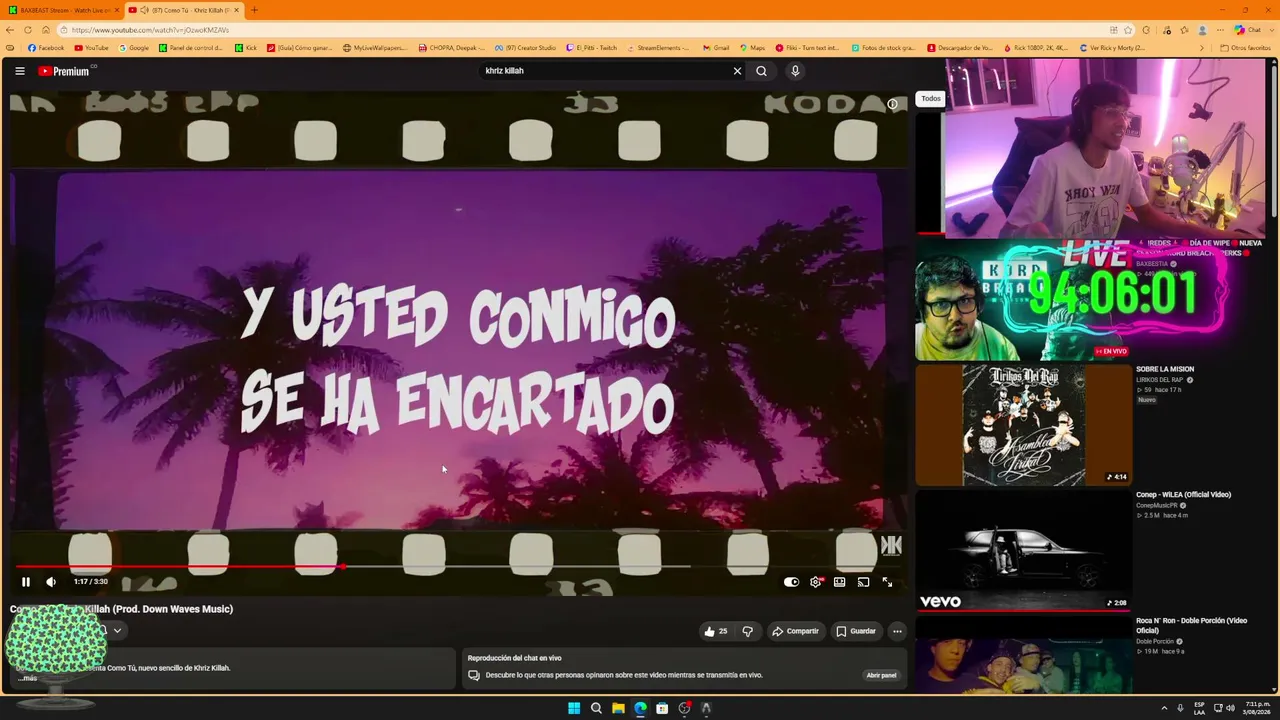Open File Explorer from the taskbar

[618, 708]
